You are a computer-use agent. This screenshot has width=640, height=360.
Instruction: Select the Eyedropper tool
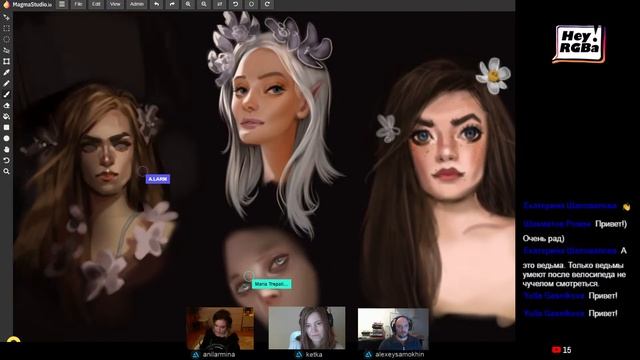tap(7, 73)
